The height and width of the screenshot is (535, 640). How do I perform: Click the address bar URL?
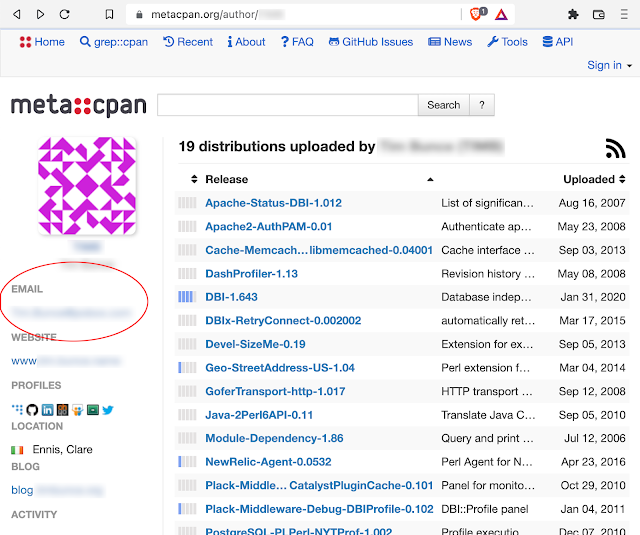(x=218, y=15)
